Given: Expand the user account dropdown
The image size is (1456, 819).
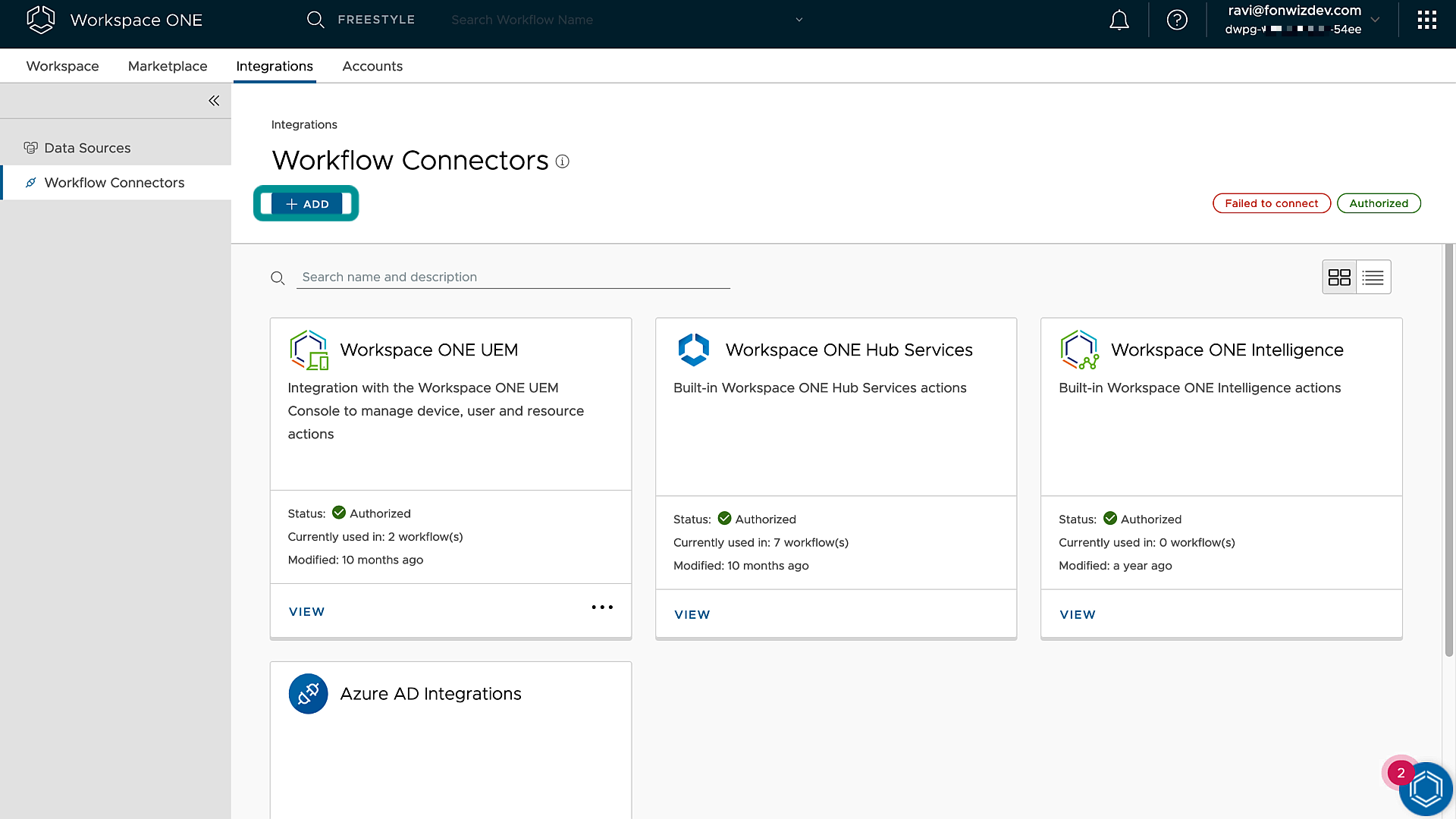Looking at the screenshot, I should tap(1375, 20).
